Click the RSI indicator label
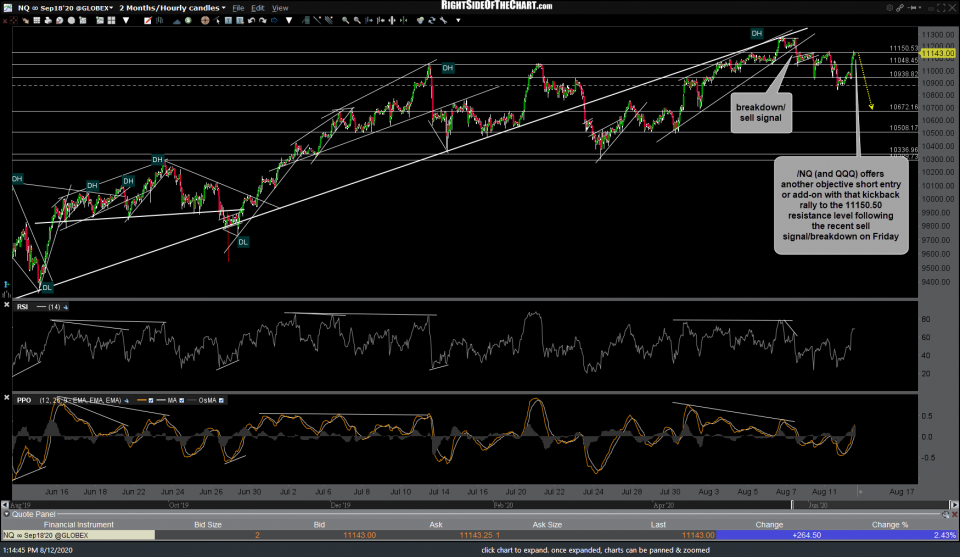Viewport: 960px width, 557px height. [x=23, y=307]
